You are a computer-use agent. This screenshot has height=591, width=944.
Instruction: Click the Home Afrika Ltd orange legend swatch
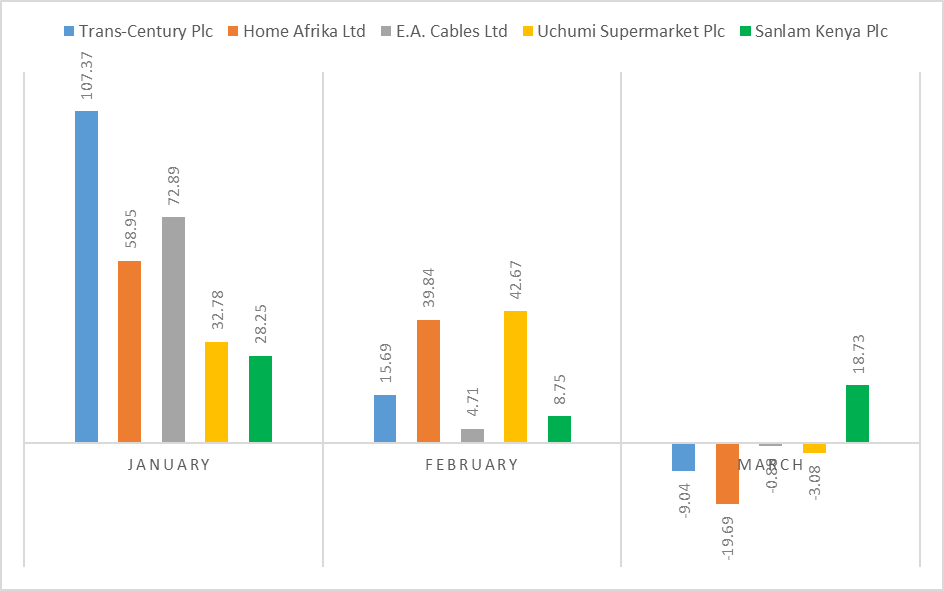point(233,32)
